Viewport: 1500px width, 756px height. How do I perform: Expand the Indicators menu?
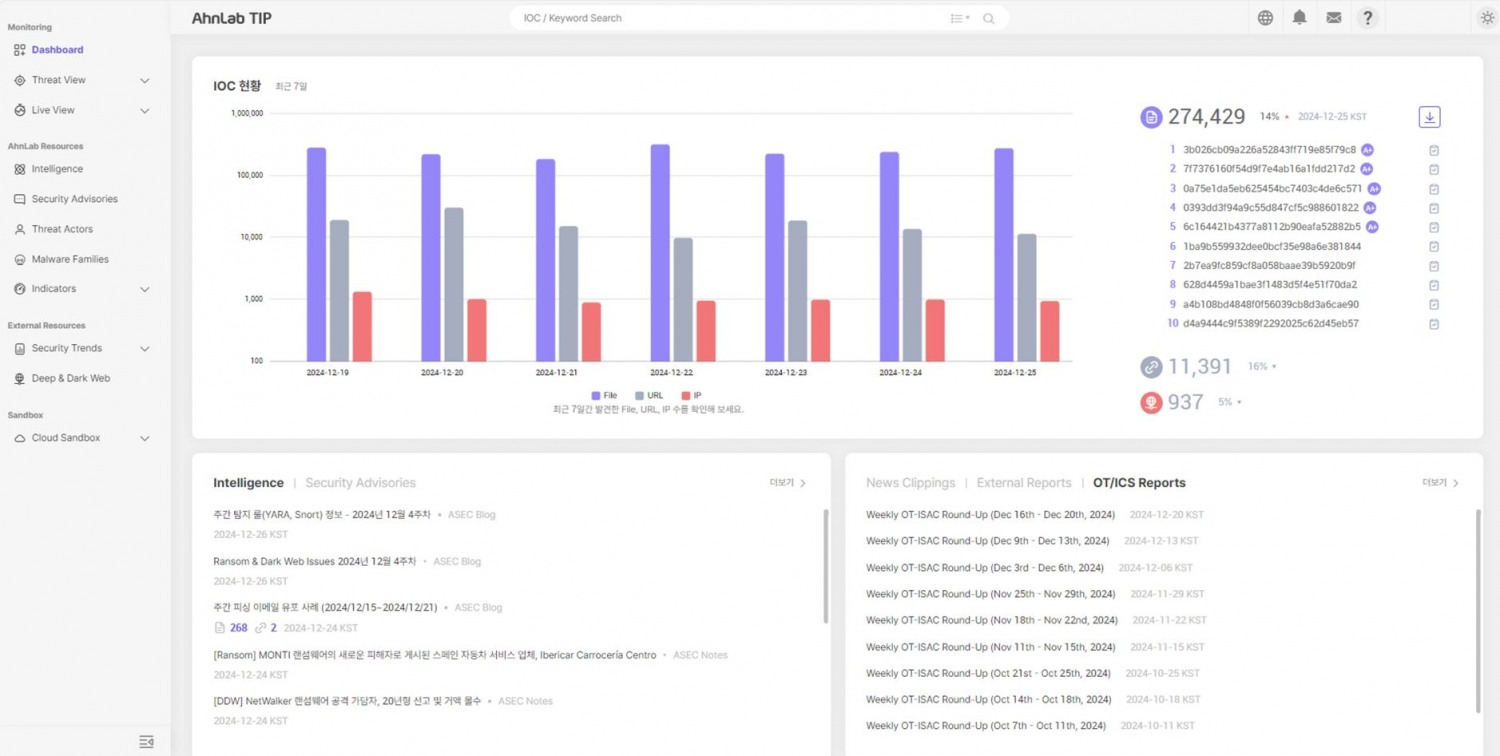[x=143, y=289]
